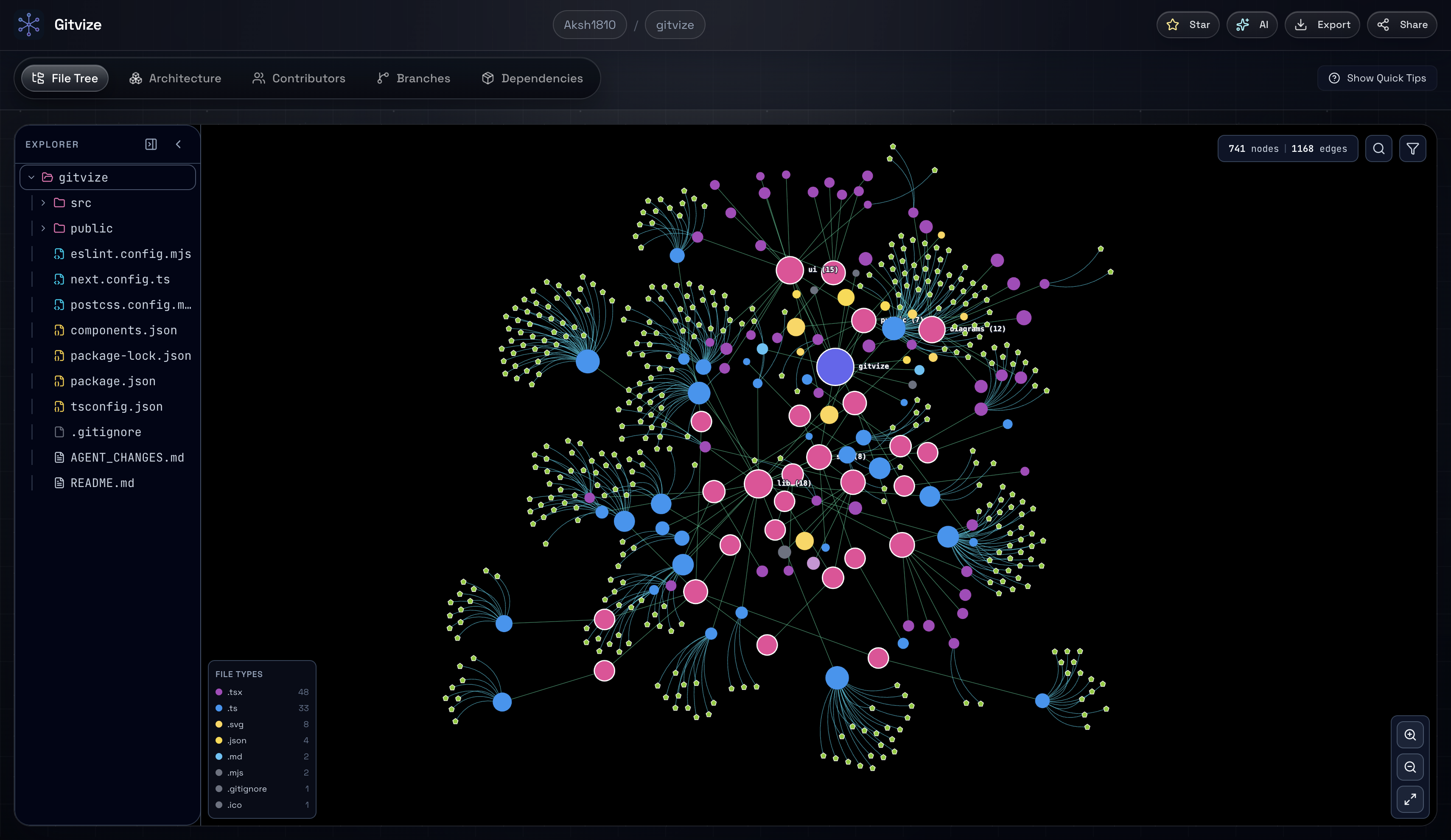Click the package-lock.json file icon
The width and height of the screenshot is (1451, 840).
pyautogui.click(x=59, y=356)
